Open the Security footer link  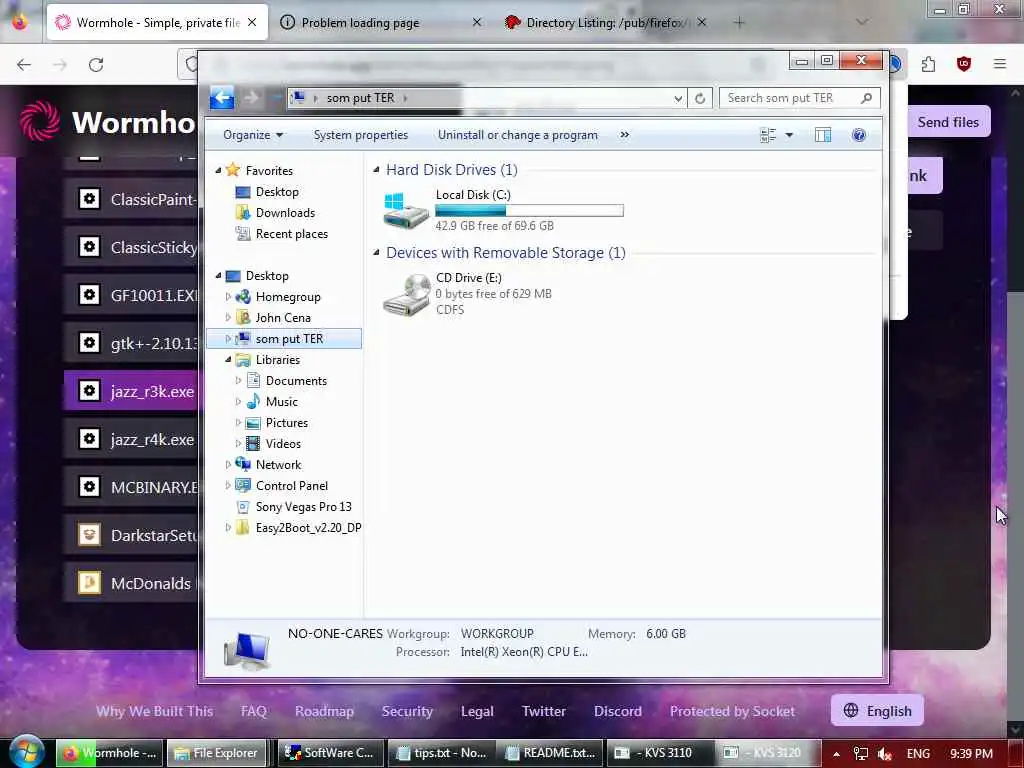tap(407, 711)
